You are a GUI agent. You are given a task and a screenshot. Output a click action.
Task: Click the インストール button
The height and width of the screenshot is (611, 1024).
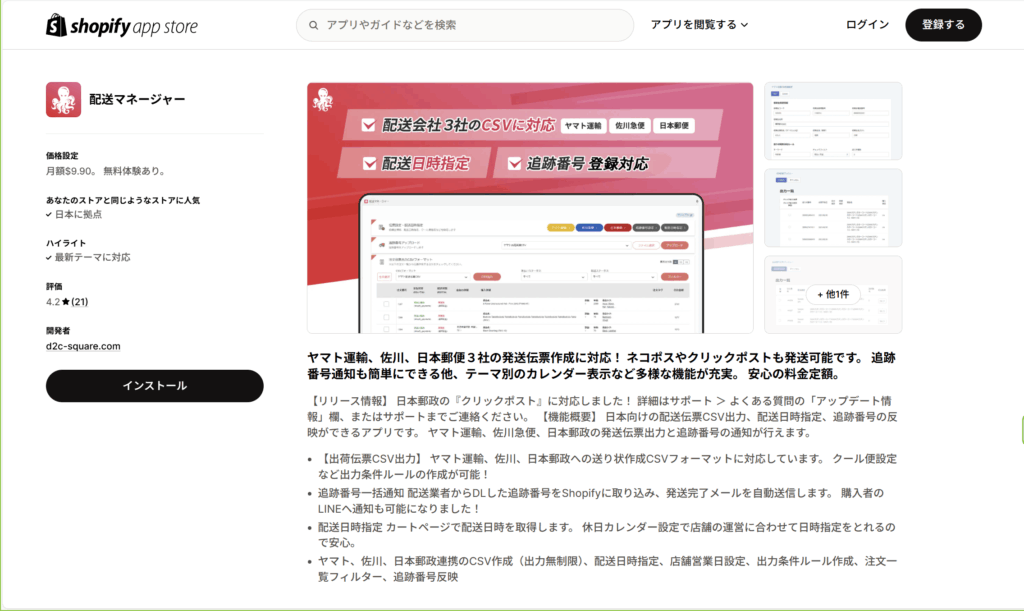pyautogui.click(x=155, y=386)
